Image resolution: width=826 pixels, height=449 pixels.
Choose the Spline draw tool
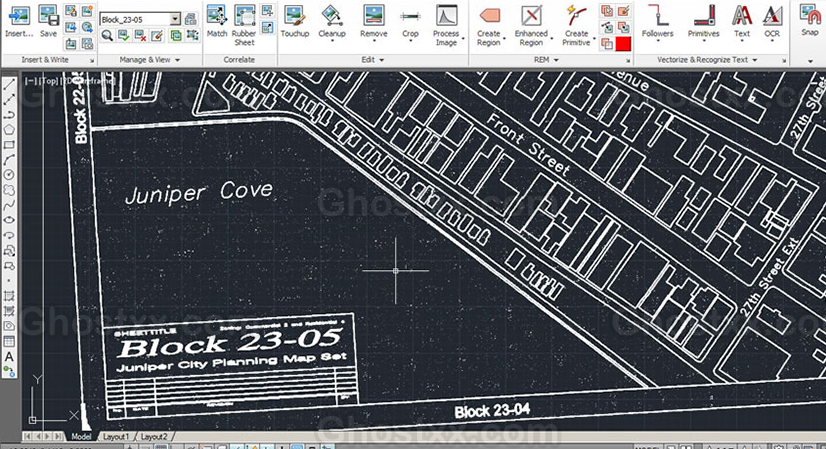click(x=9, y=205)
